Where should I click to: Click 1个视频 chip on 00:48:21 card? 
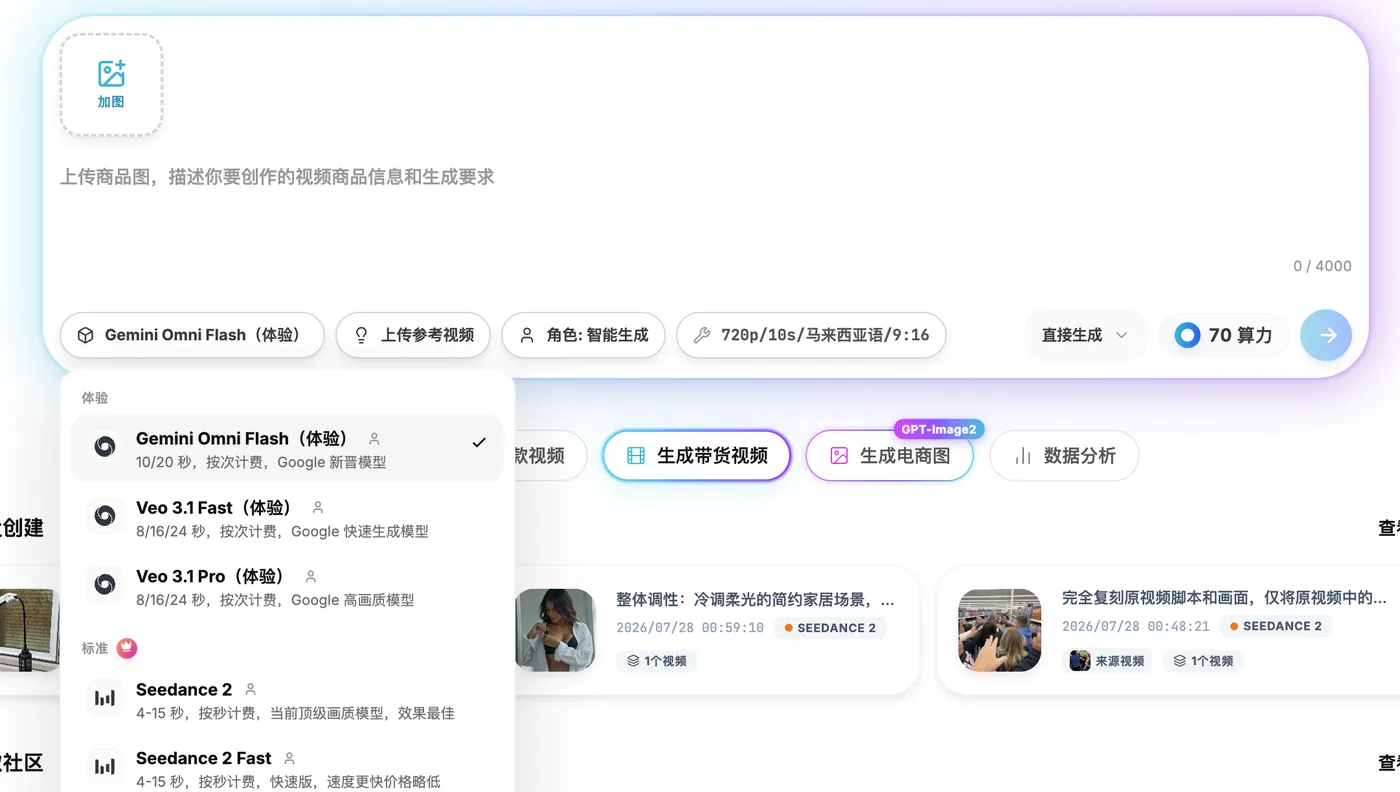click(x=1203, y=661)
